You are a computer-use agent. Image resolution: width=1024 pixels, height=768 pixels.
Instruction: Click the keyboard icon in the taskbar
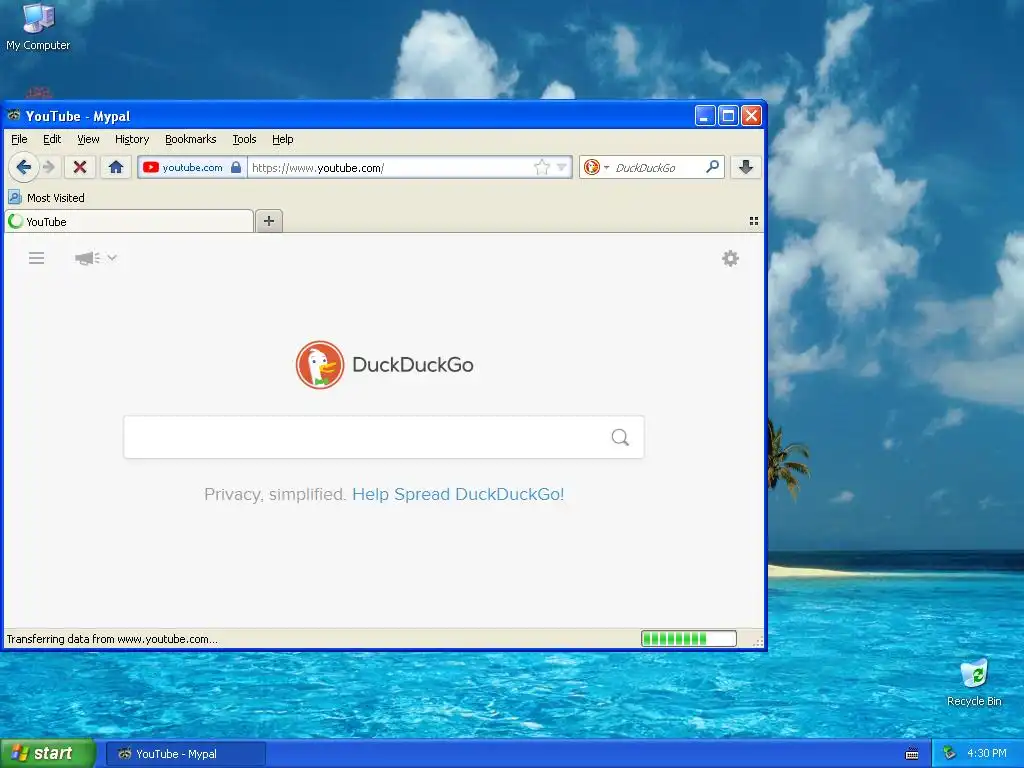tap(912, 754)
